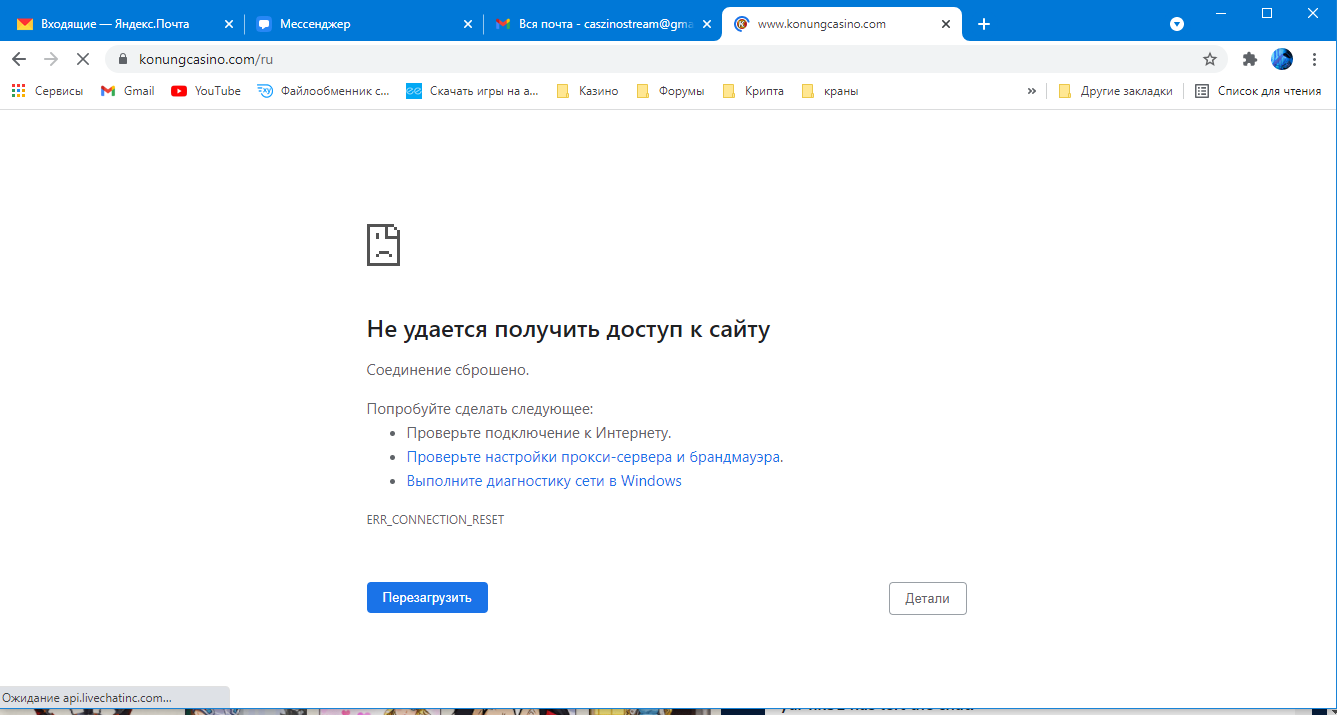Open proxy and firewall settings link
The image size is (1337, 715).
(x=594, y=457)
